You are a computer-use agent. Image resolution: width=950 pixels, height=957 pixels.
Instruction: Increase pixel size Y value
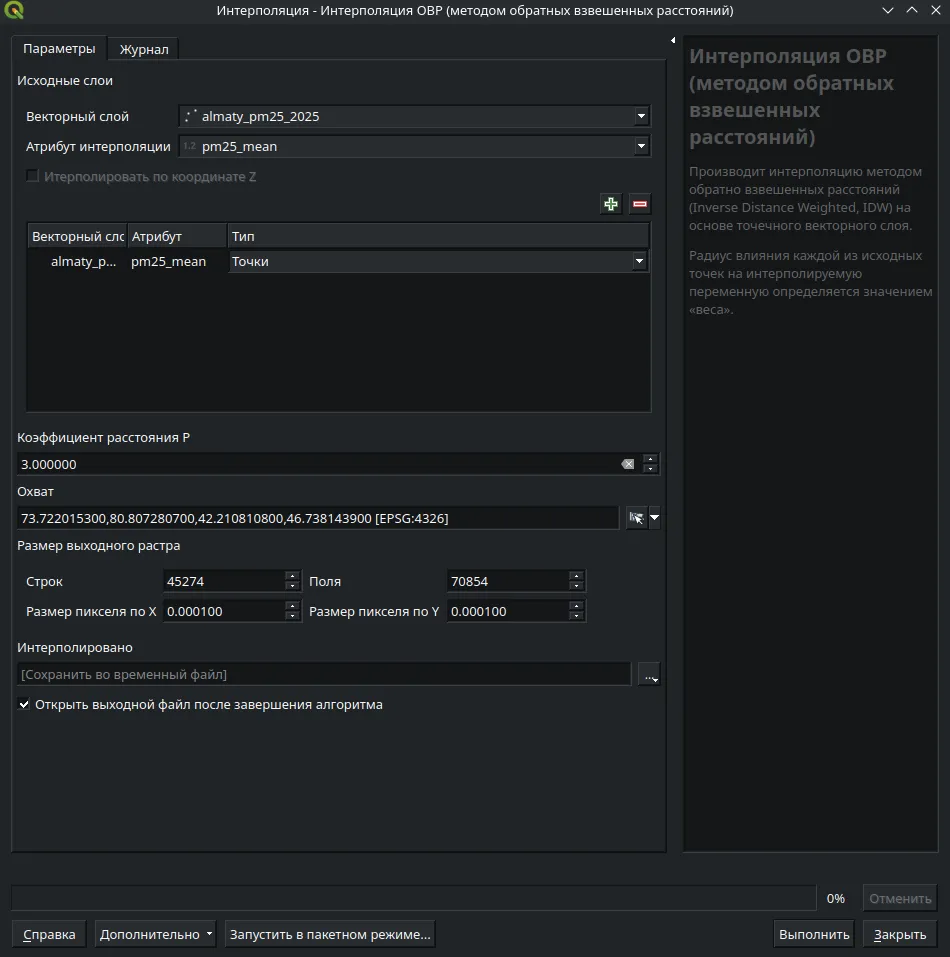(576, 606)
